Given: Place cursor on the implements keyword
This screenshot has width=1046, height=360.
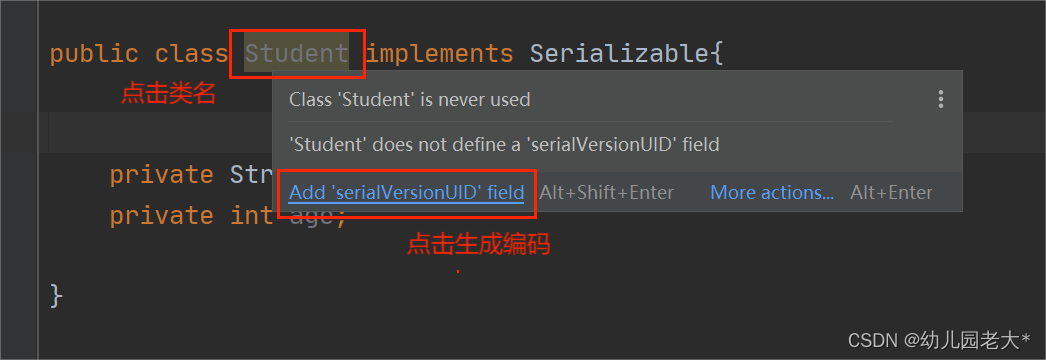Looking at the screenshot, I should (x=439, y=55).
